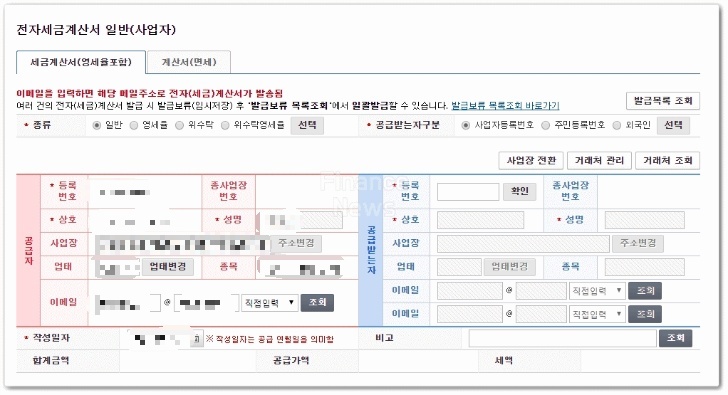The height and width of the screenshot is (395, 728).
Task: Click 선택 button next to 종류 options
Action: coord(307,125)
